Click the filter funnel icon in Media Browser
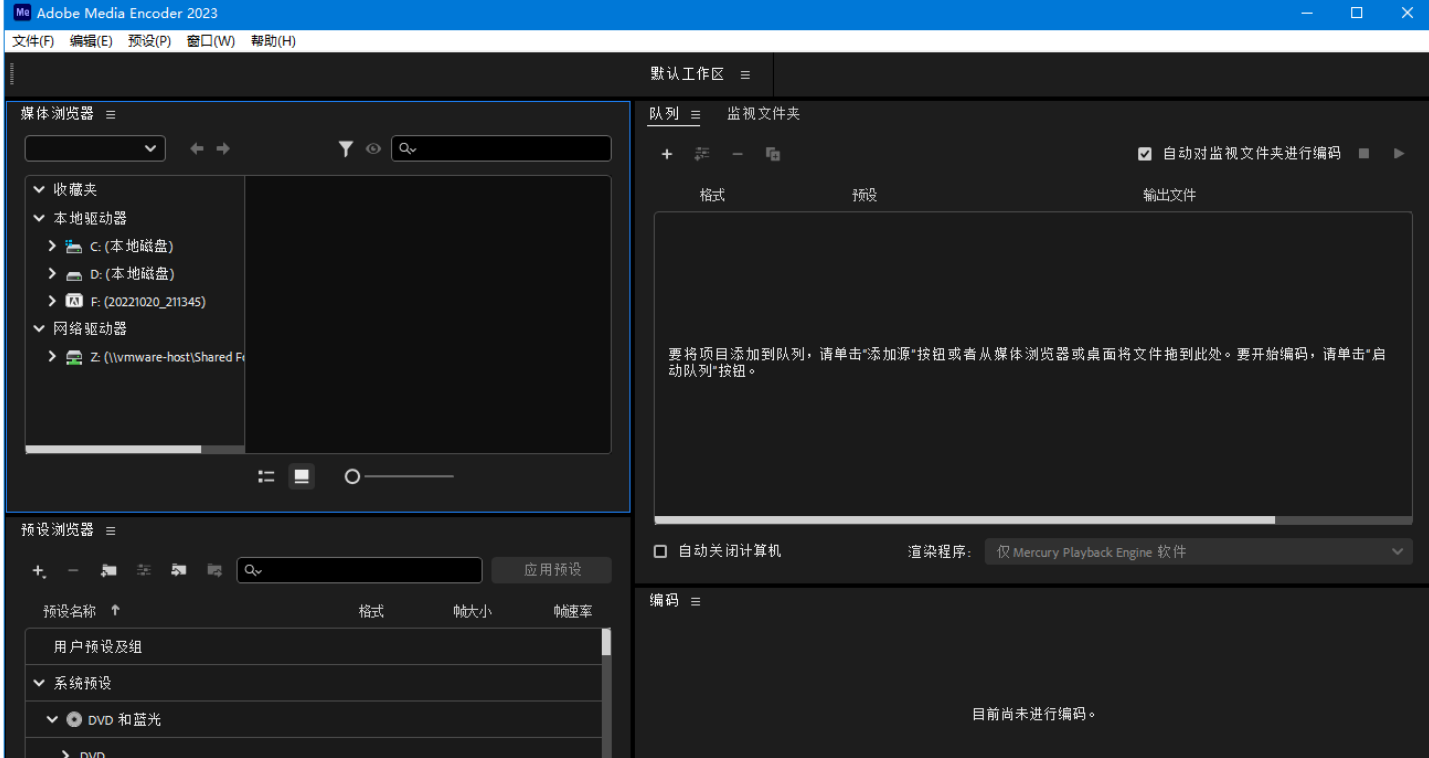The image size is (1429, 758). pyautogui.click(x=346, y=149)
